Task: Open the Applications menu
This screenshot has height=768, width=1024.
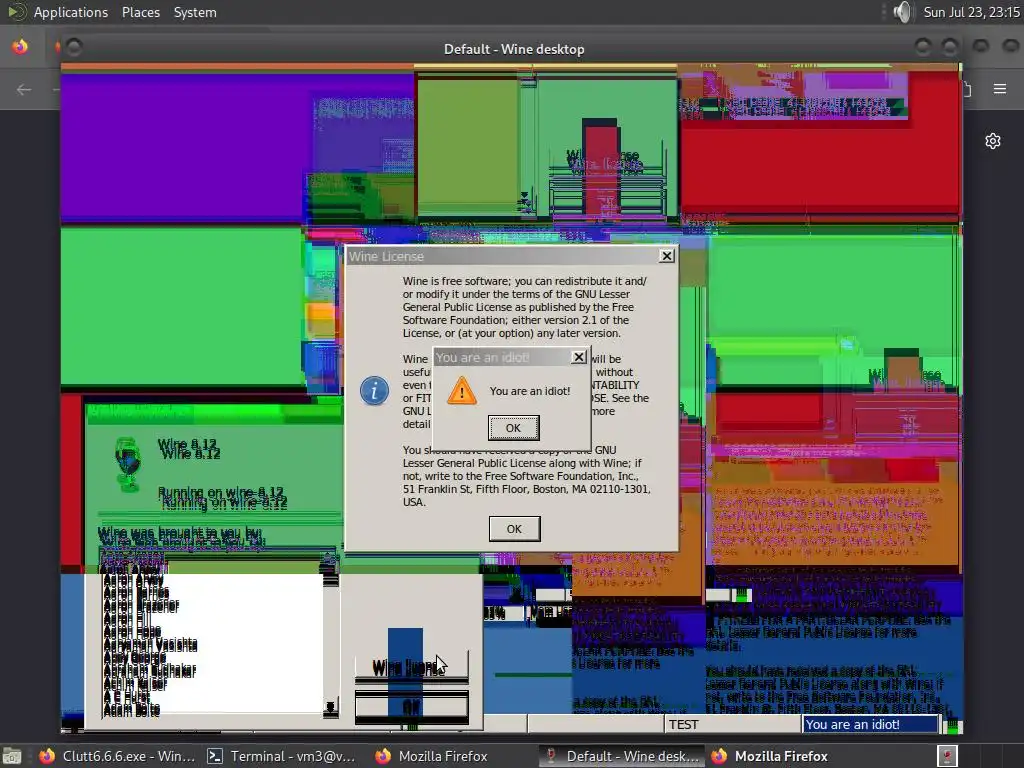Action: (x=71, y=12)
